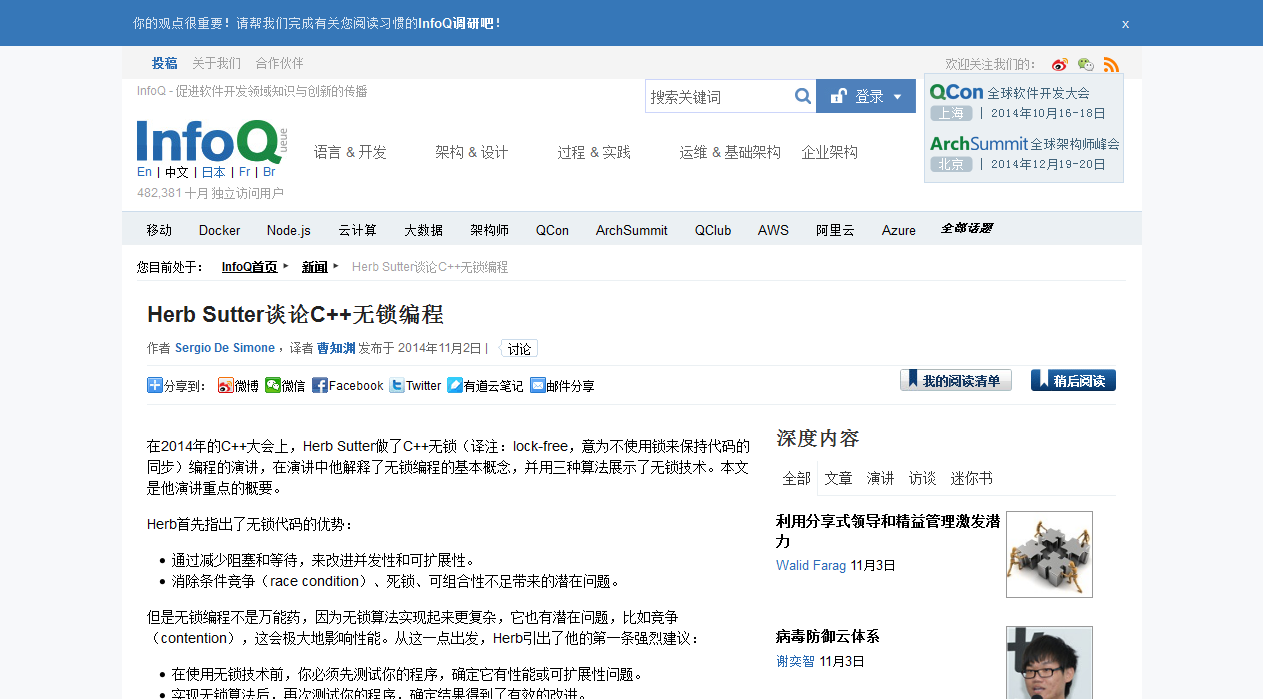Go to InfoQ首页 breadcrumb

tap(249, 267)
